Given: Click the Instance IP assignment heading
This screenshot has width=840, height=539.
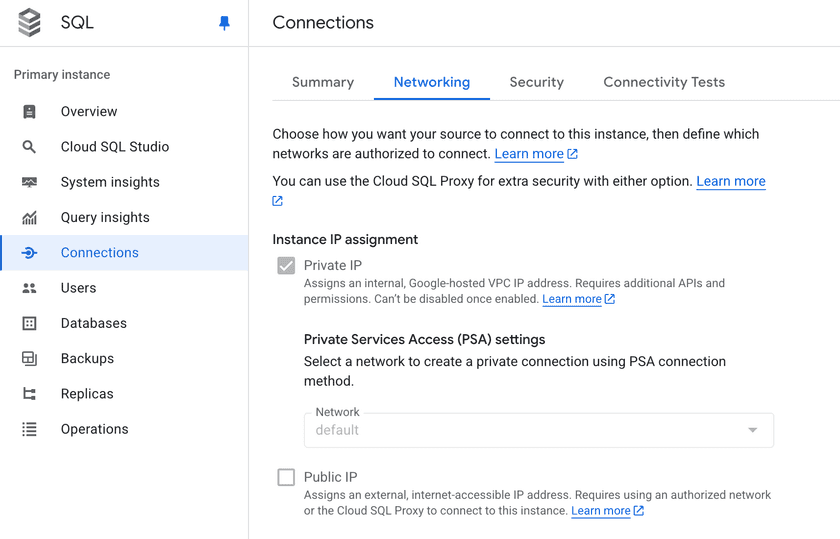Looking at the screenshot, I should (x=345, y=239).
